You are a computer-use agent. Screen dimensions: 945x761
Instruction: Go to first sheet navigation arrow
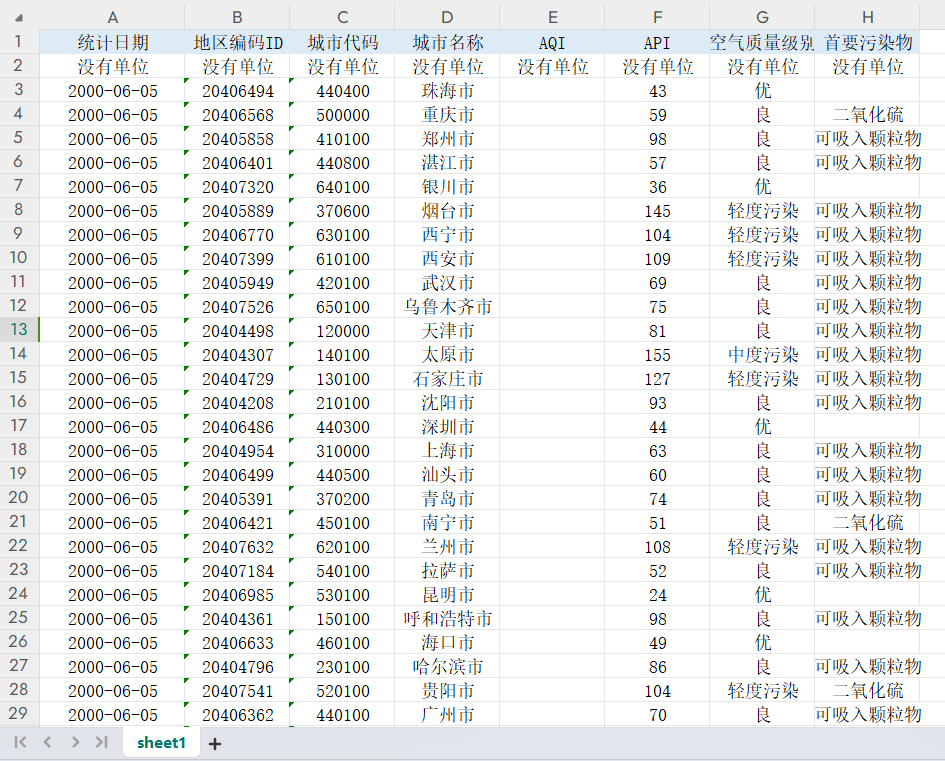[20, 742]
